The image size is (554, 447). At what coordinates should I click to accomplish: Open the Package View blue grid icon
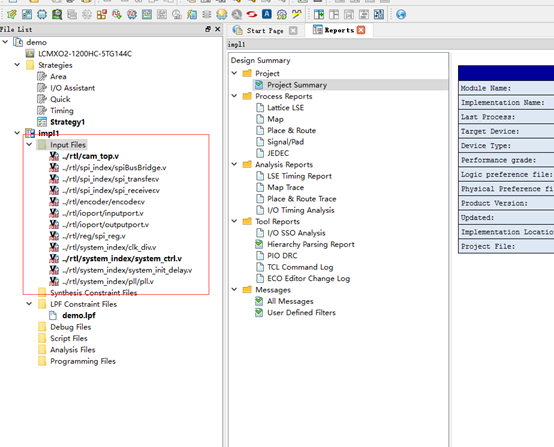tap(27, 14)
